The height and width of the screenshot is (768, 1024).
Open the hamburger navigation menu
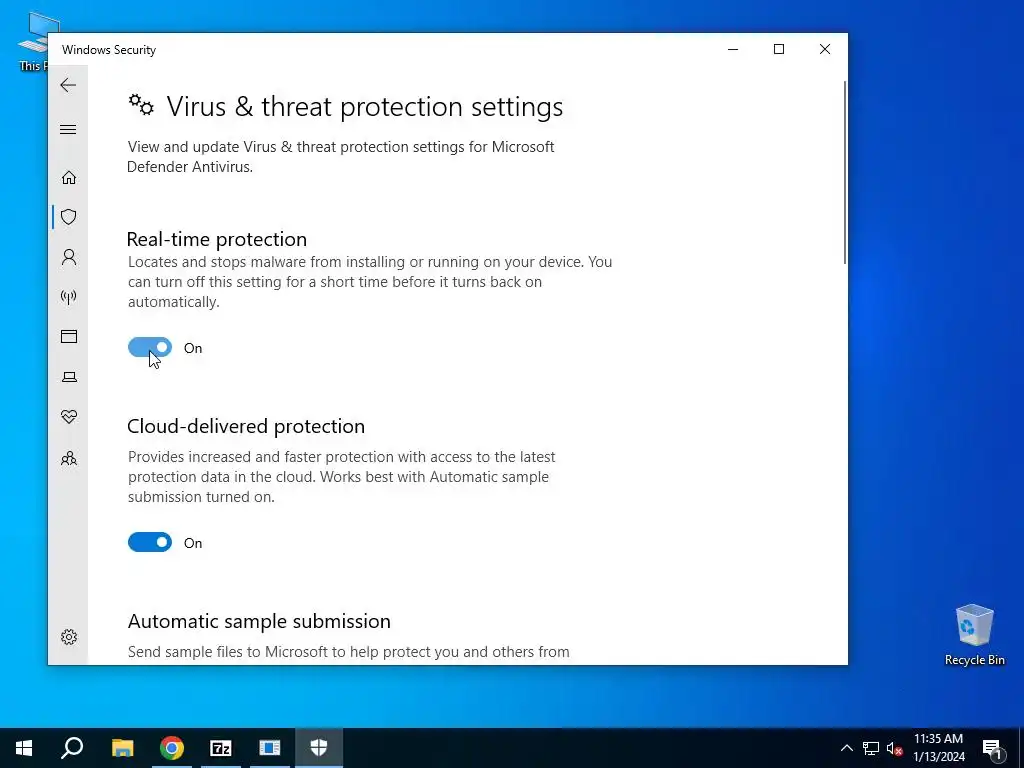coord(68,129)
